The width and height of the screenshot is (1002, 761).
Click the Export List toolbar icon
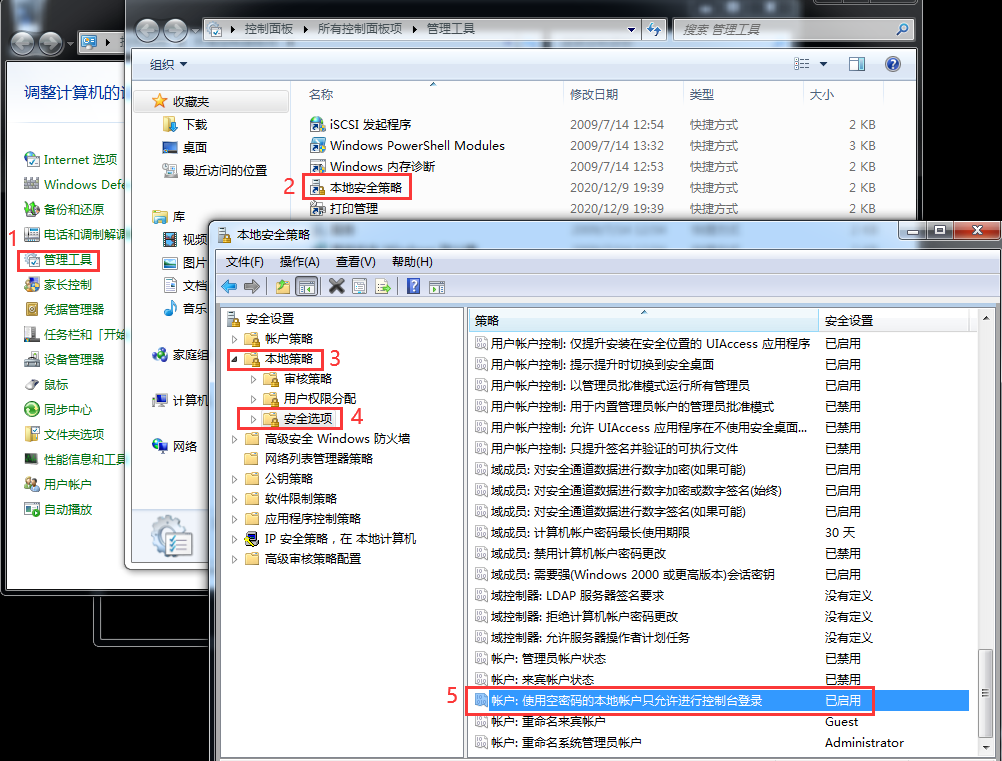383,287
